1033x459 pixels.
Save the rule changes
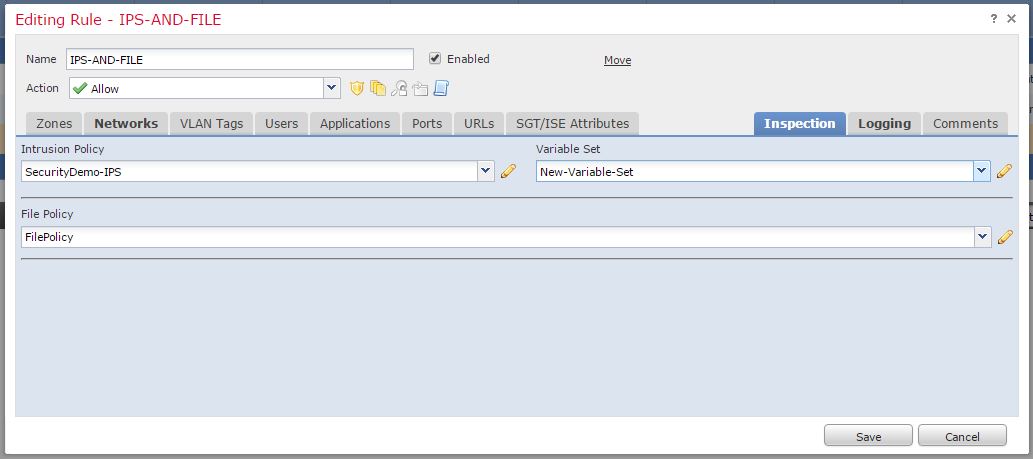[868, 436]
